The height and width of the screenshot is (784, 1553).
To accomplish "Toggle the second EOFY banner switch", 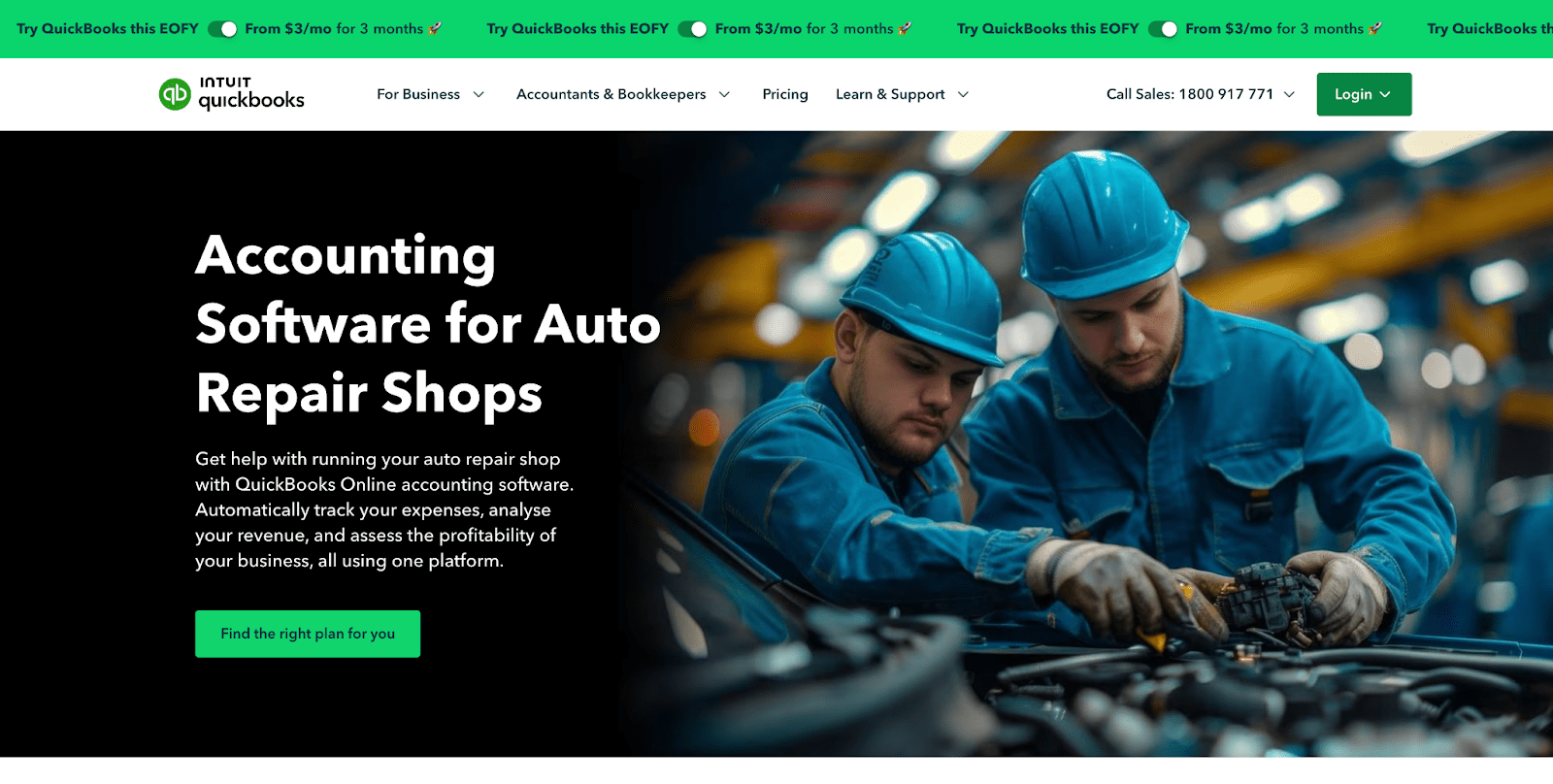I will pos(692,29).
